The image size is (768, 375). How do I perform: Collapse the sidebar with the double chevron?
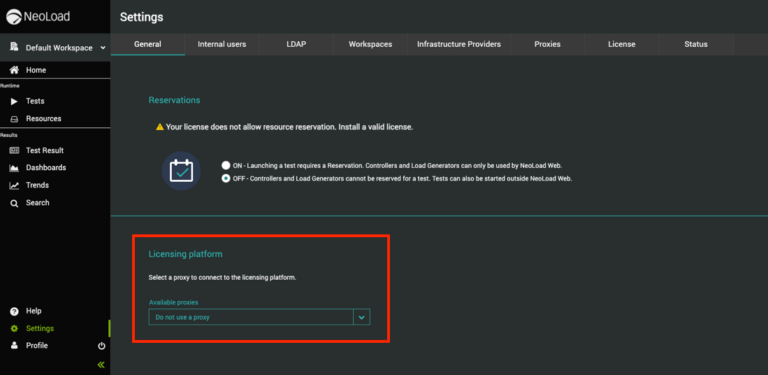(x=101, y=365)
